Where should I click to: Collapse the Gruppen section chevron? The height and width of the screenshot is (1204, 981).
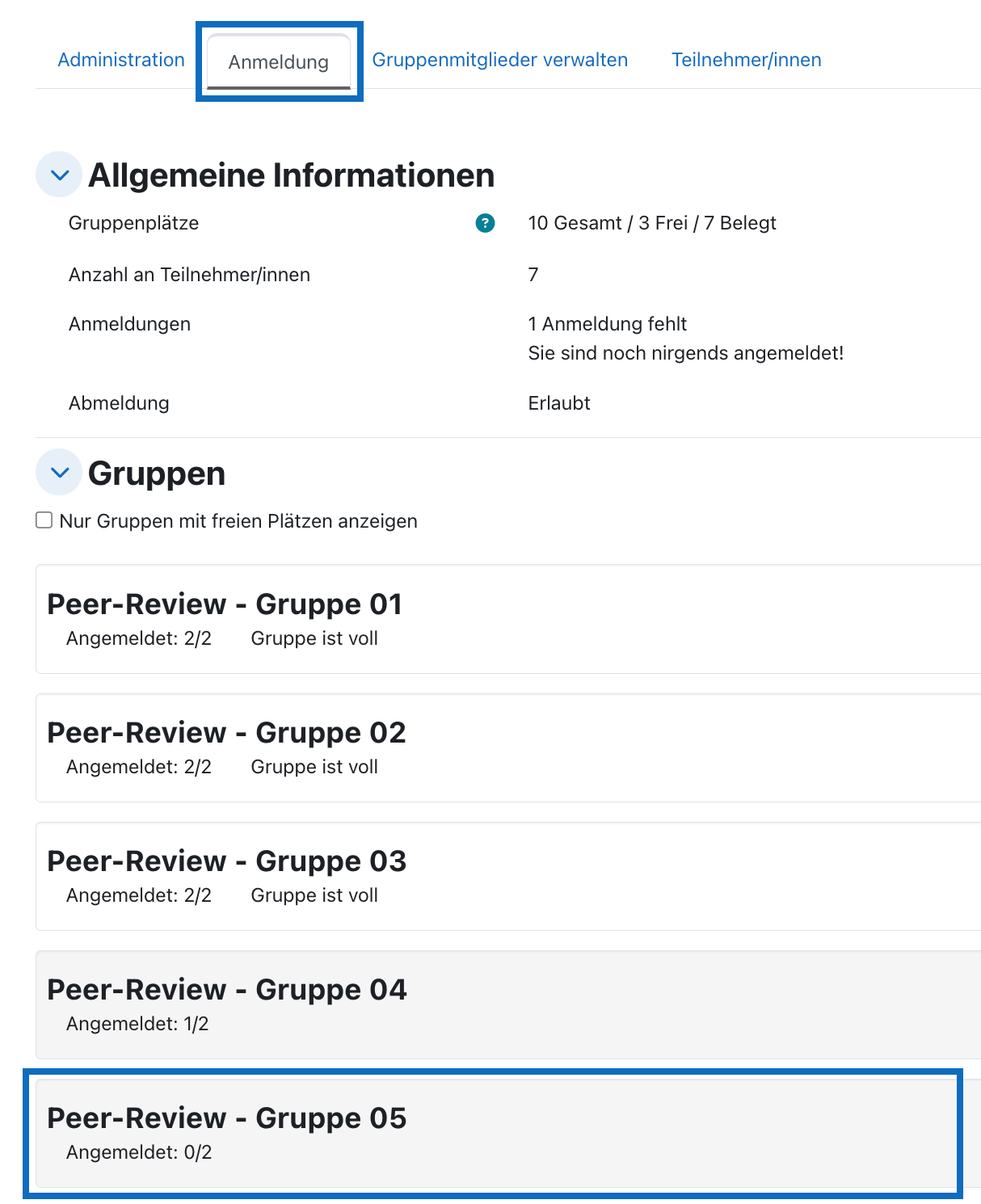pyautogui.click(x=59, y=472)
